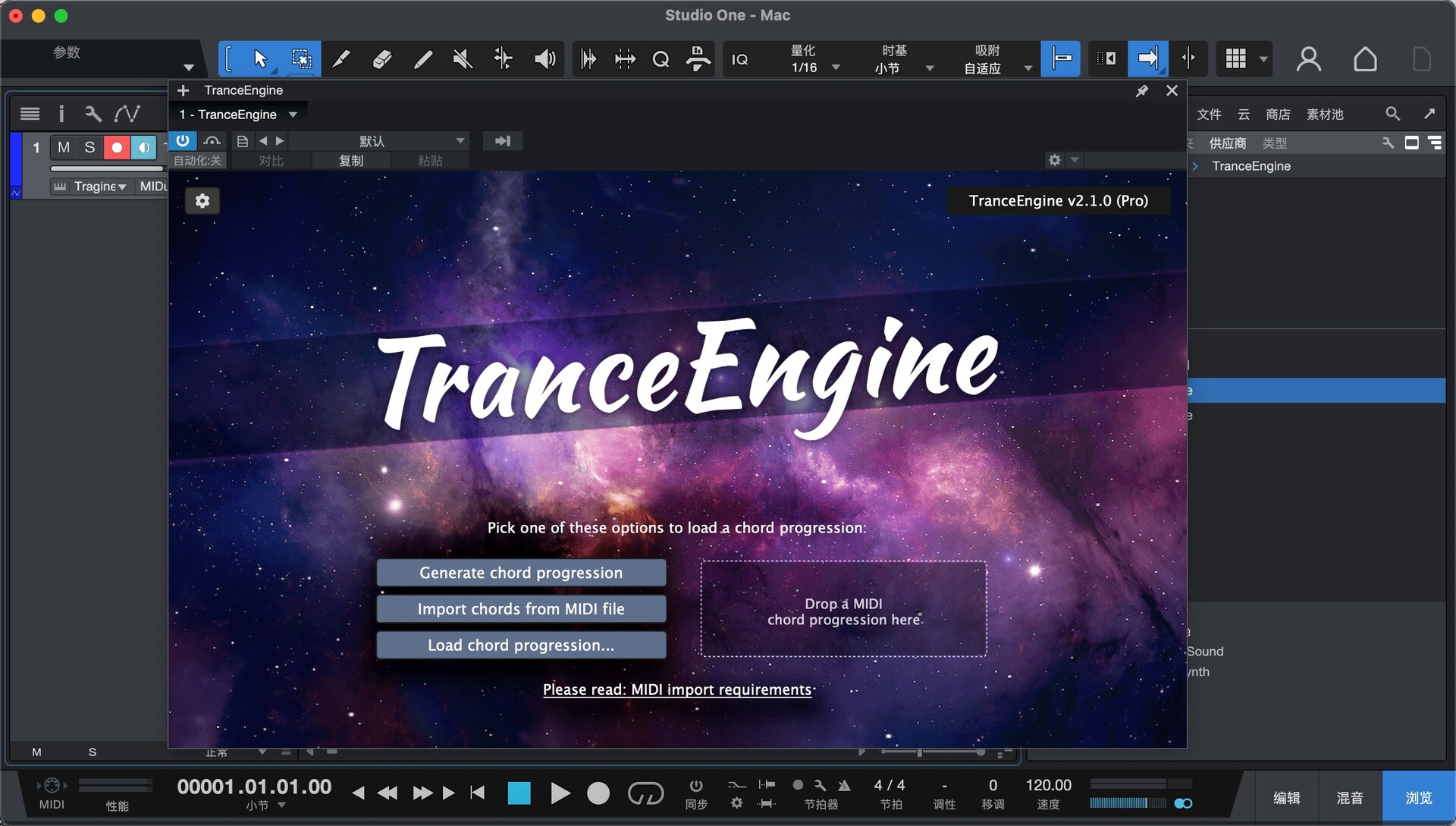Viewport: 1456px width, 826px height.
Task: Select the Paint (pencil) tool
Action: pyautogui.click(x=422, y=59)
